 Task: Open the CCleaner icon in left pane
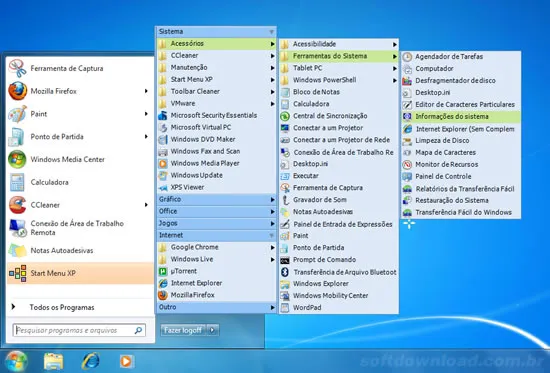pyautogui.click(x=18, y=205)
